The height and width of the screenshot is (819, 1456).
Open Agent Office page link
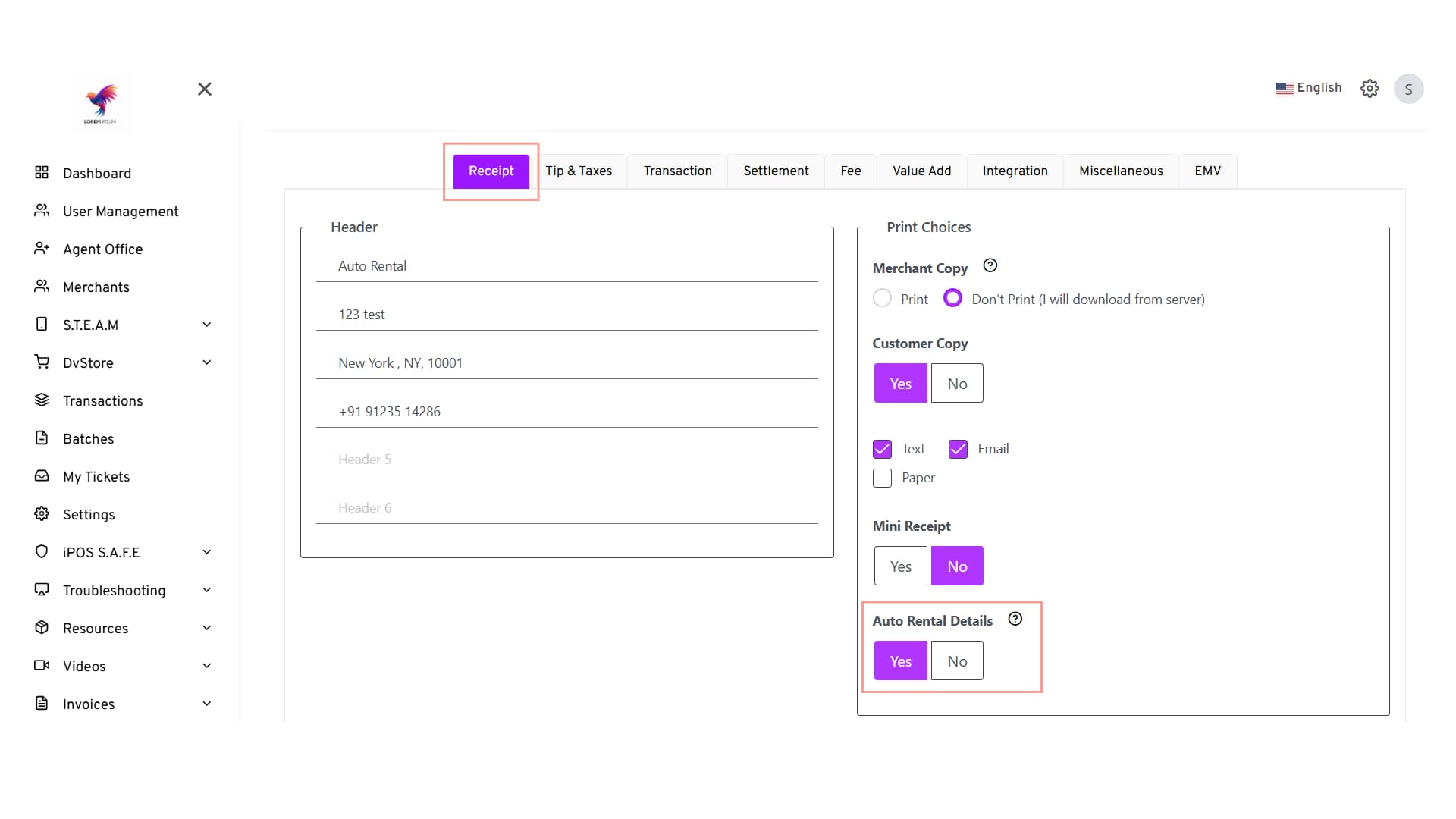point(102,249)
